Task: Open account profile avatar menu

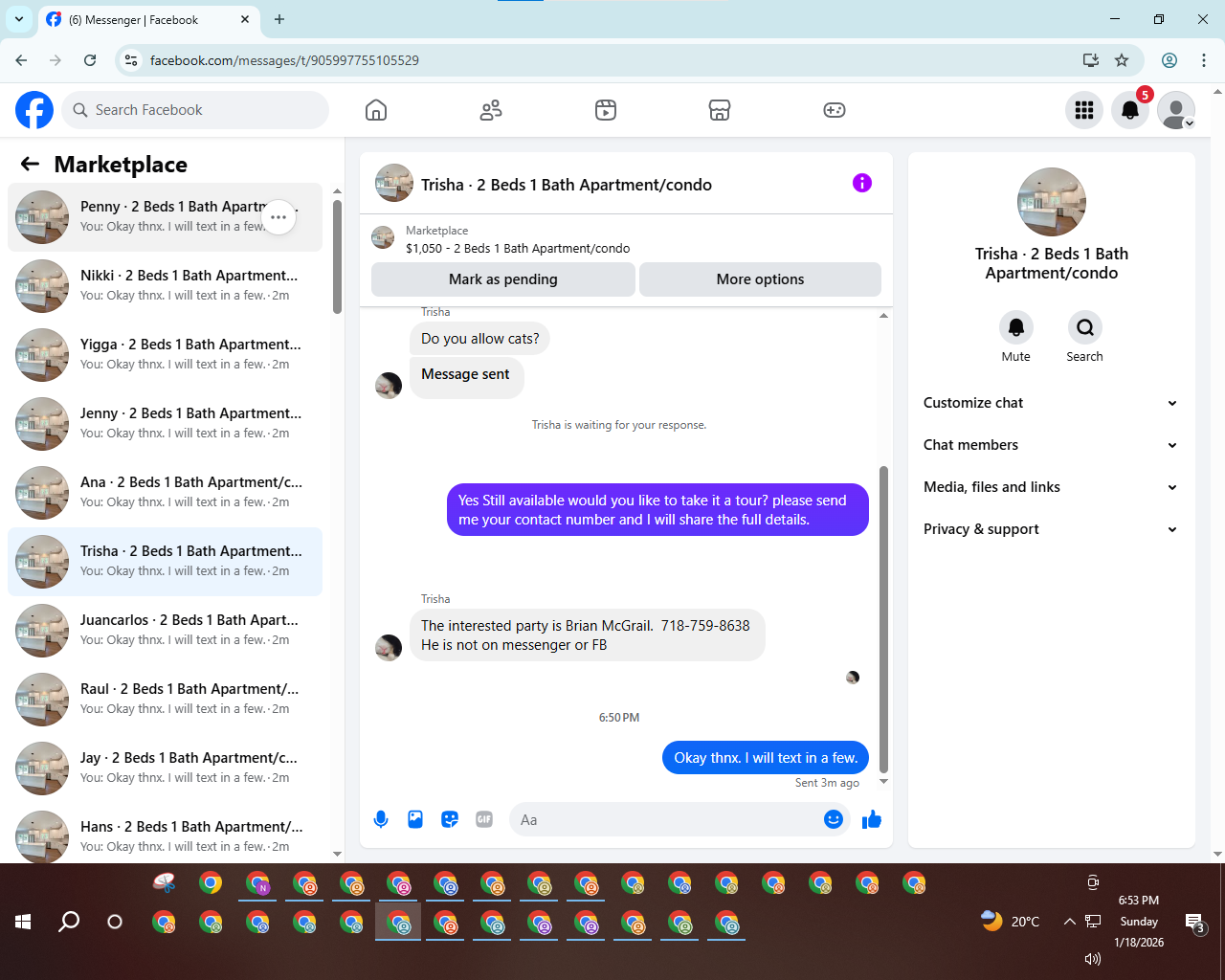Action: click(1176, 110)
